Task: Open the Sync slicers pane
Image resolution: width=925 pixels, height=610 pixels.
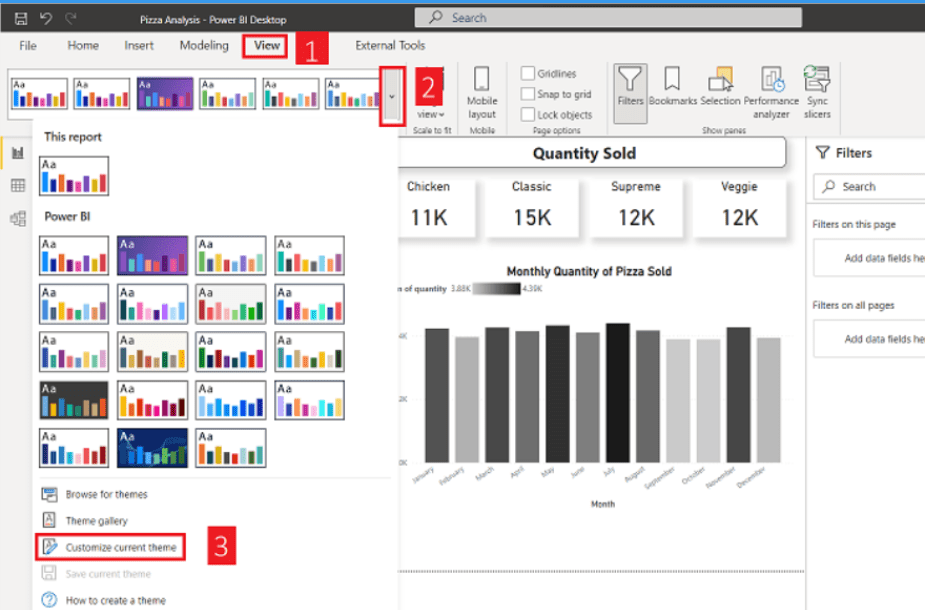Action: pyautogui.click(x=817, y=90)
